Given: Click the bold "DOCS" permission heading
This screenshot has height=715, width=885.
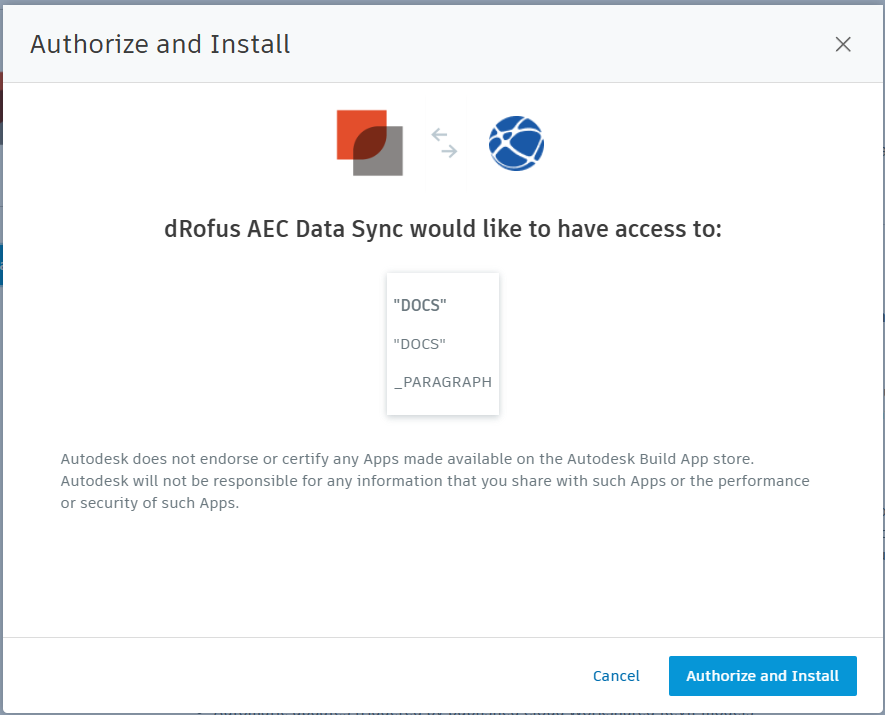Looking at the screenshot, I should pos(420,306).
